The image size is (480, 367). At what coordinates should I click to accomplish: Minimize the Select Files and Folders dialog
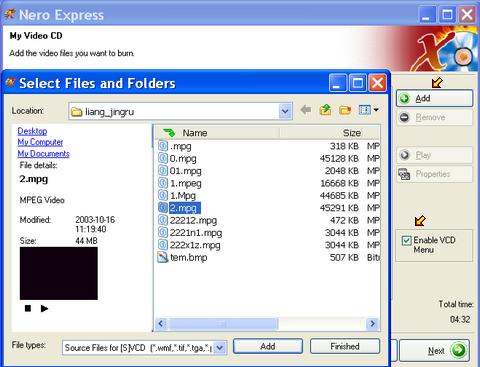337,83
